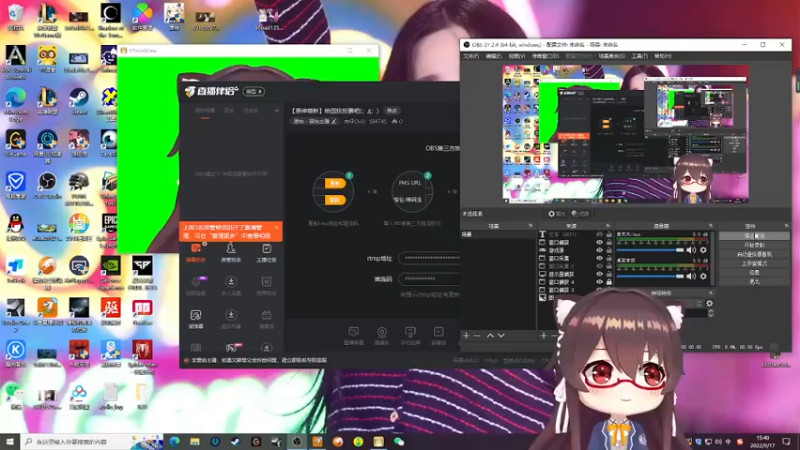Click 开始录制 start recording button
Screen dimensions: 800x450
click(x=754, y=245)
